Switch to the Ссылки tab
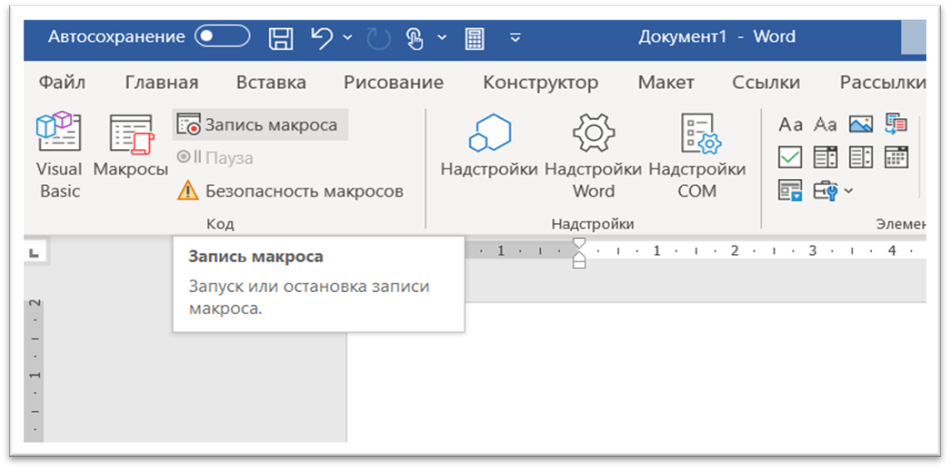951x469 pixels. [x=766, y=83]
